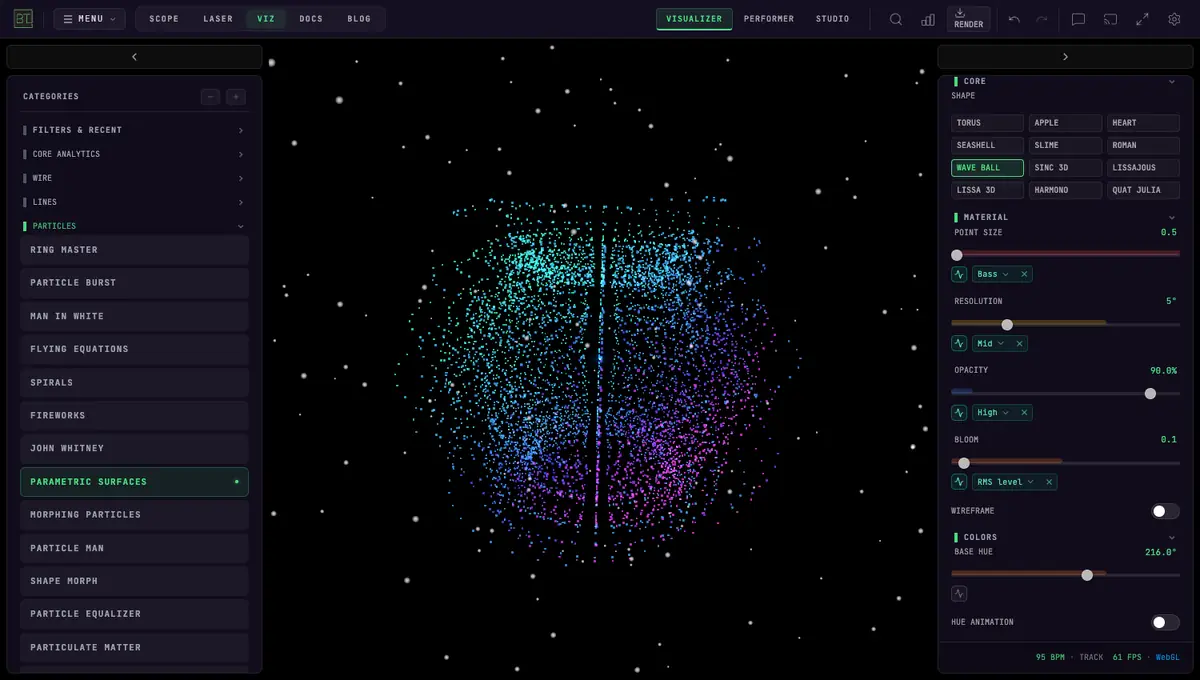The width and height of the screenshot is (1200, 680).
Task: Select the Heart shape
Action: (1143, 123)
